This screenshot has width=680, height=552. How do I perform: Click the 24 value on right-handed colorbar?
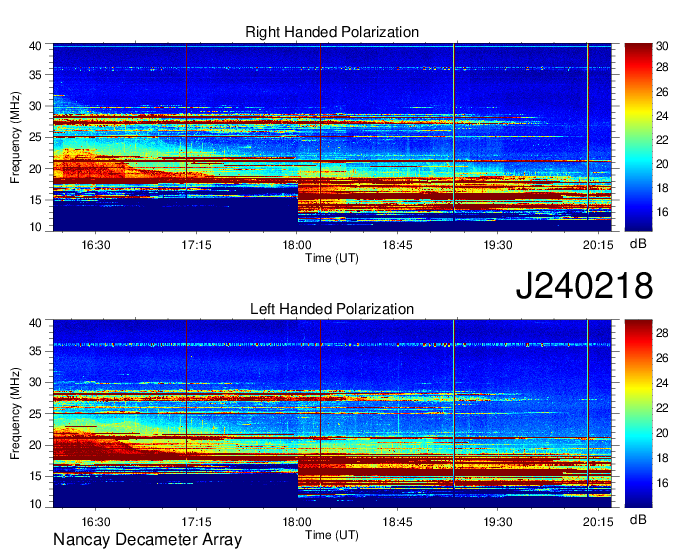662,116
